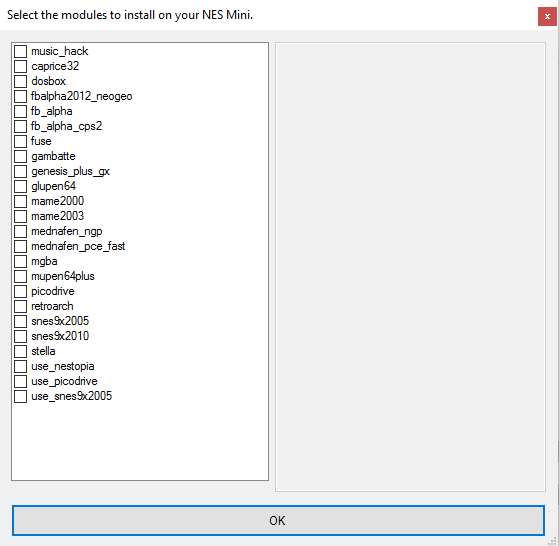
Task: Check the fuse module box
Action: pyautogui.click(x=20, y=141)
